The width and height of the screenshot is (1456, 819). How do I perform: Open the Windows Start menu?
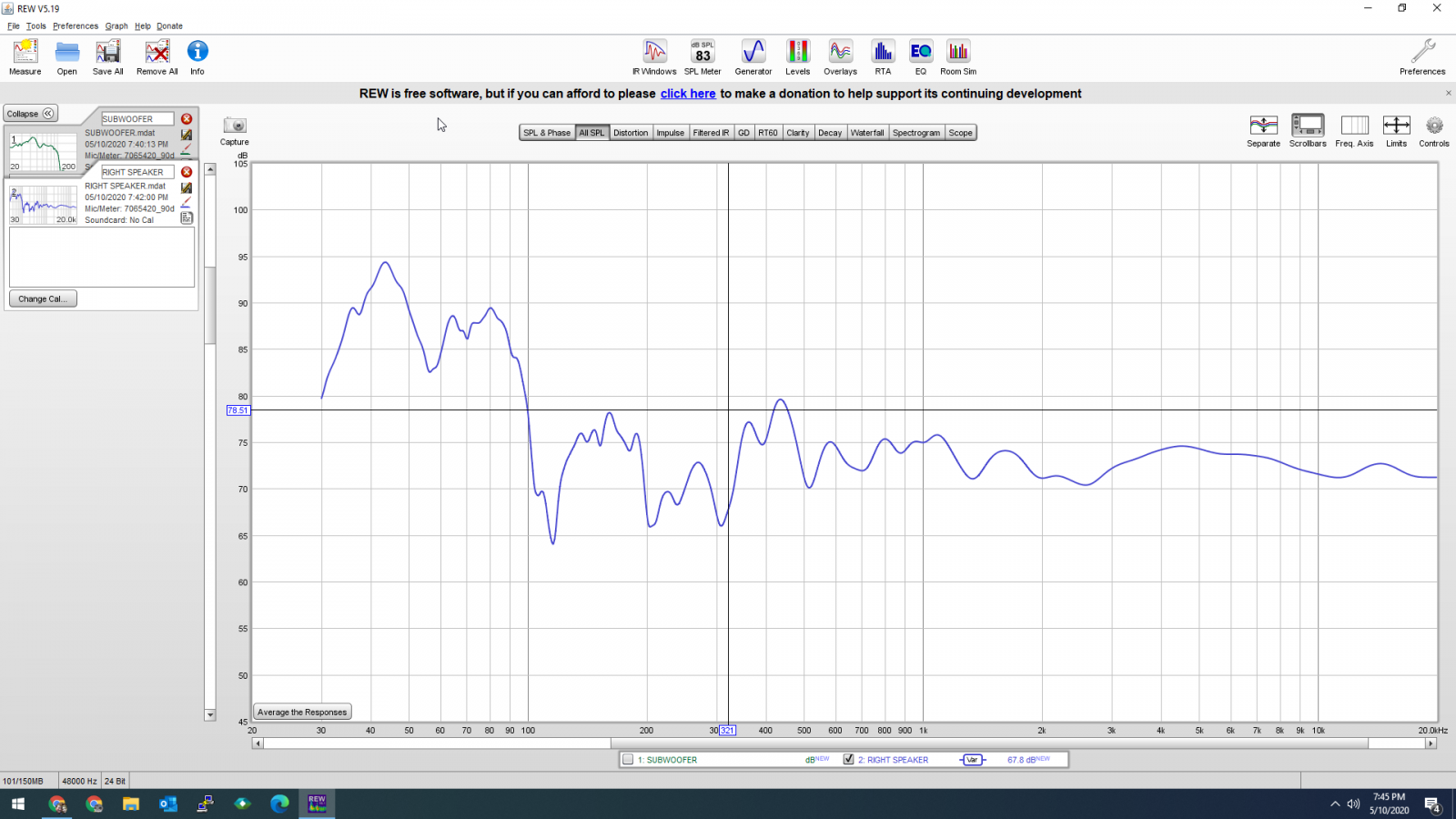18,804
